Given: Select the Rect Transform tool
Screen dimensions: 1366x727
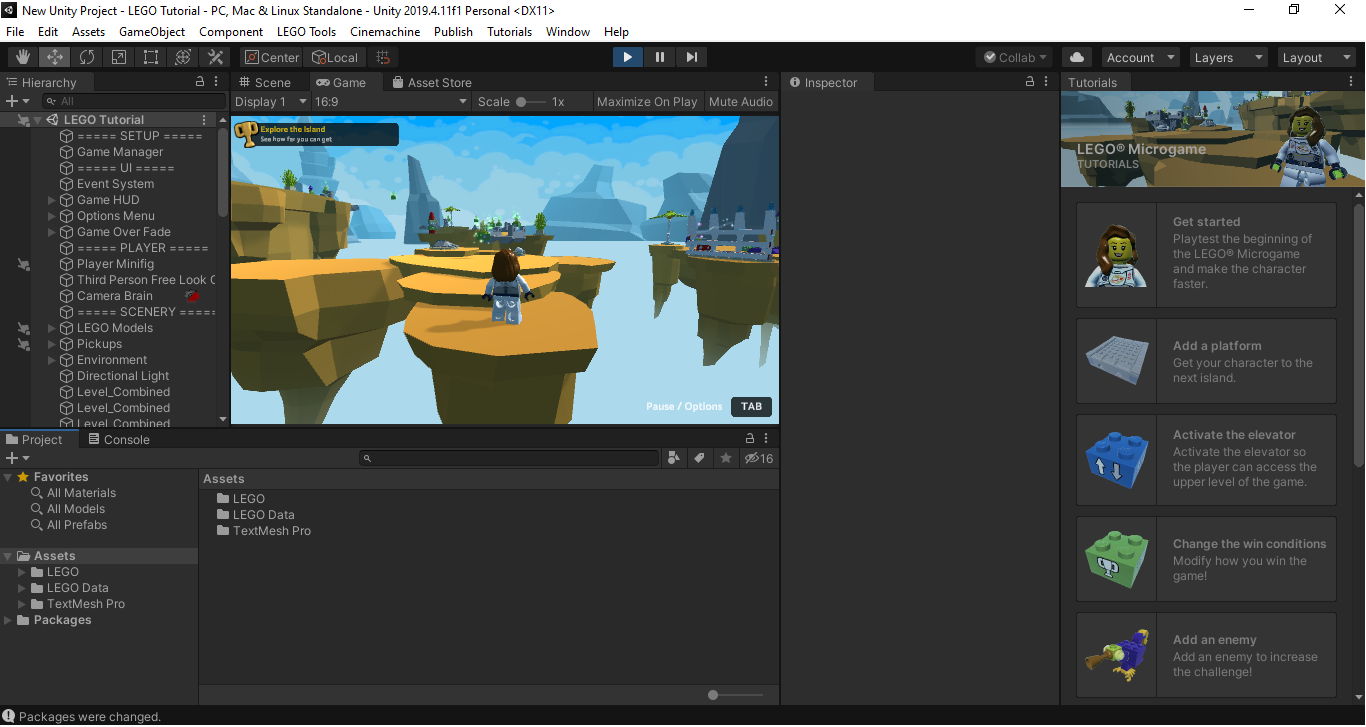Looking at the screenshot, I should (x=150, y=57).
